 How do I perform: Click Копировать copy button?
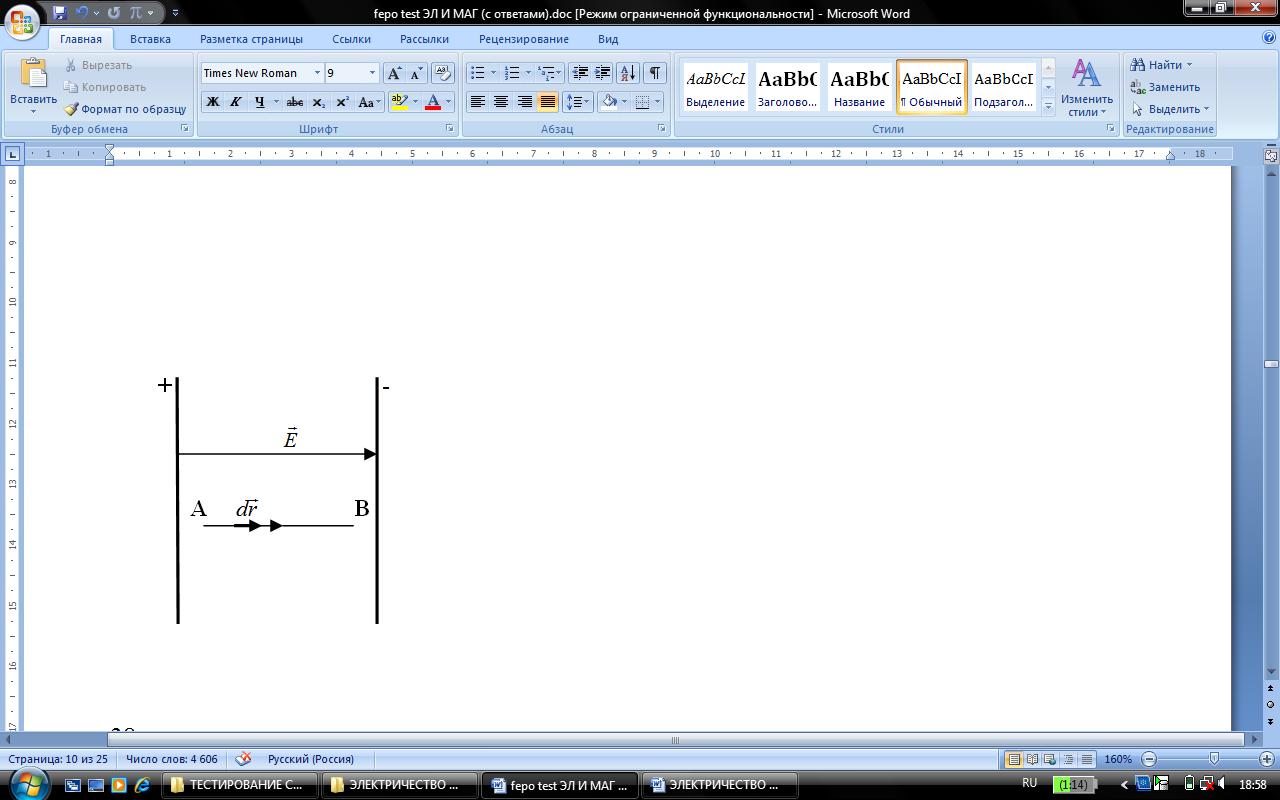(x=104, y=87)
